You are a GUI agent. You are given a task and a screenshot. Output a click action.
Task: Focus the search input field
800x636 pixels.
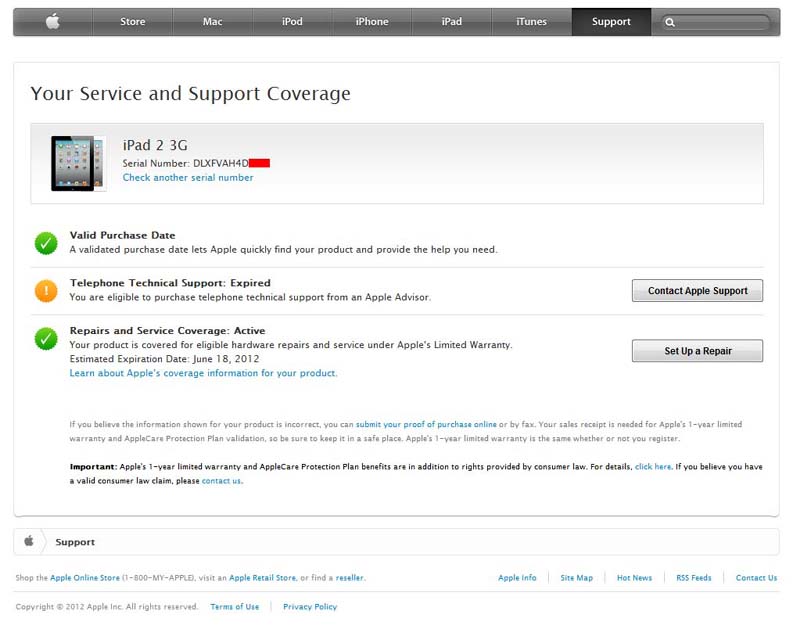[x=716, y=22]
